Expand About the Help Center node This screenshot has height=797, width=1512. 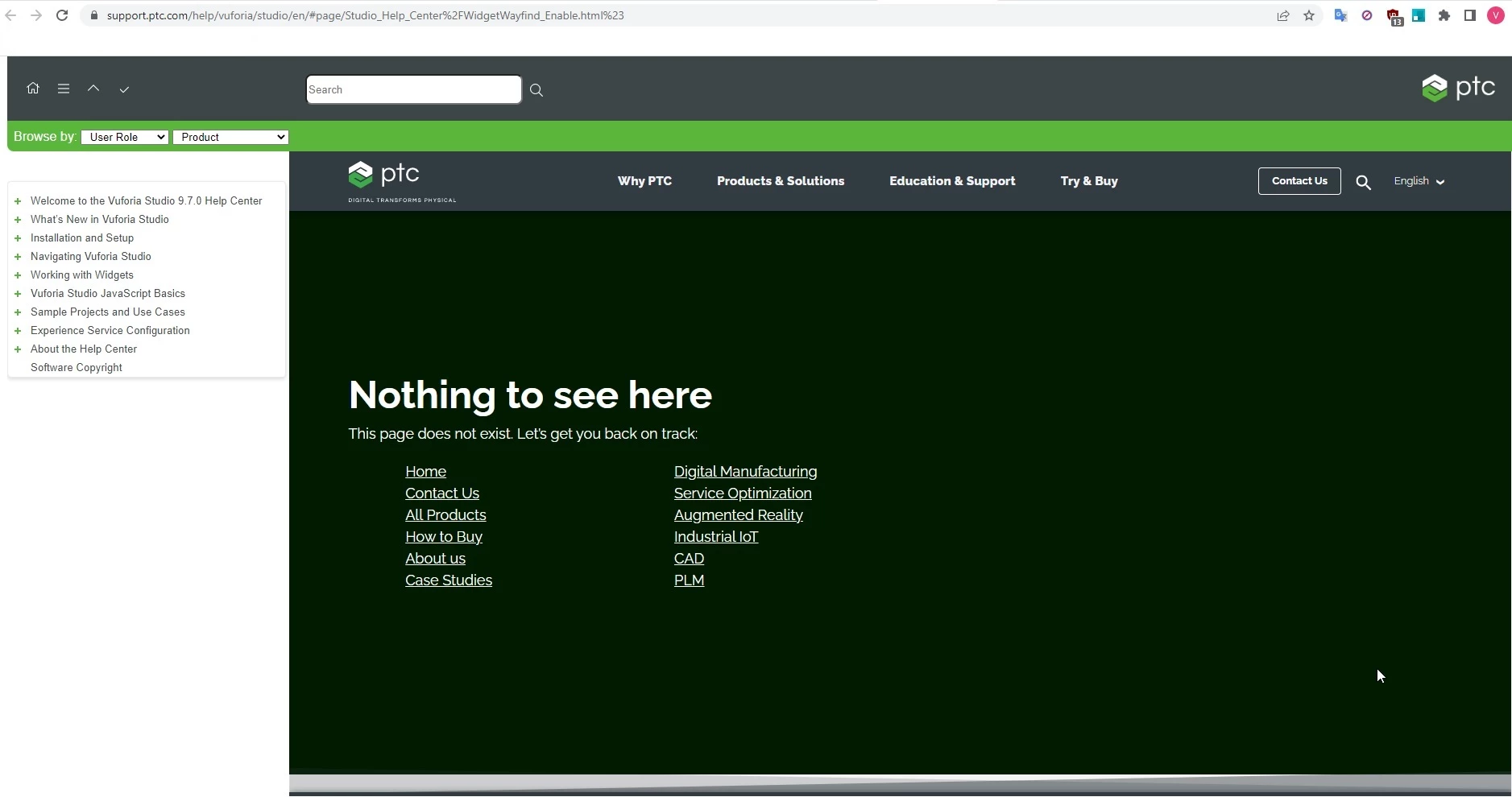(18, 349)
